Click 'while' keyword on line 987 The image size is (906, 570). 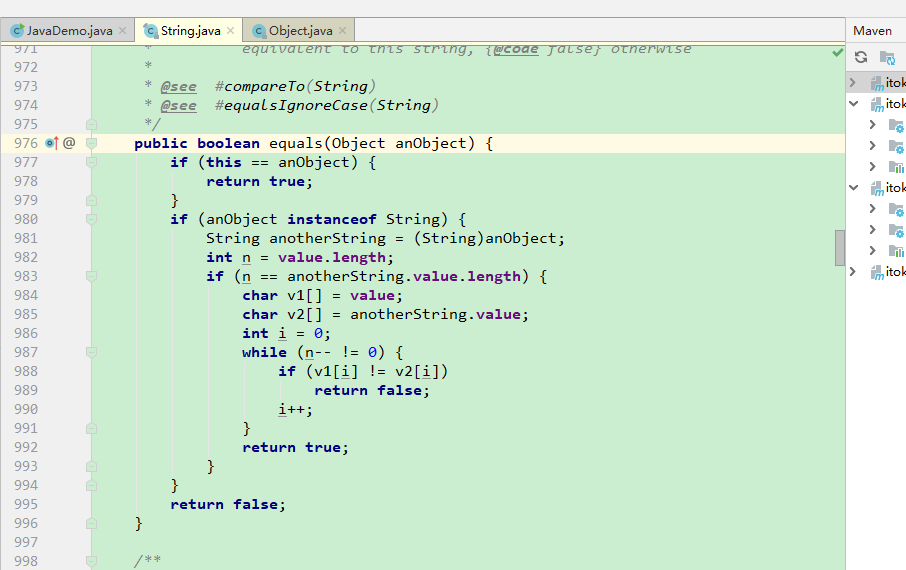[x=264, y=352]
